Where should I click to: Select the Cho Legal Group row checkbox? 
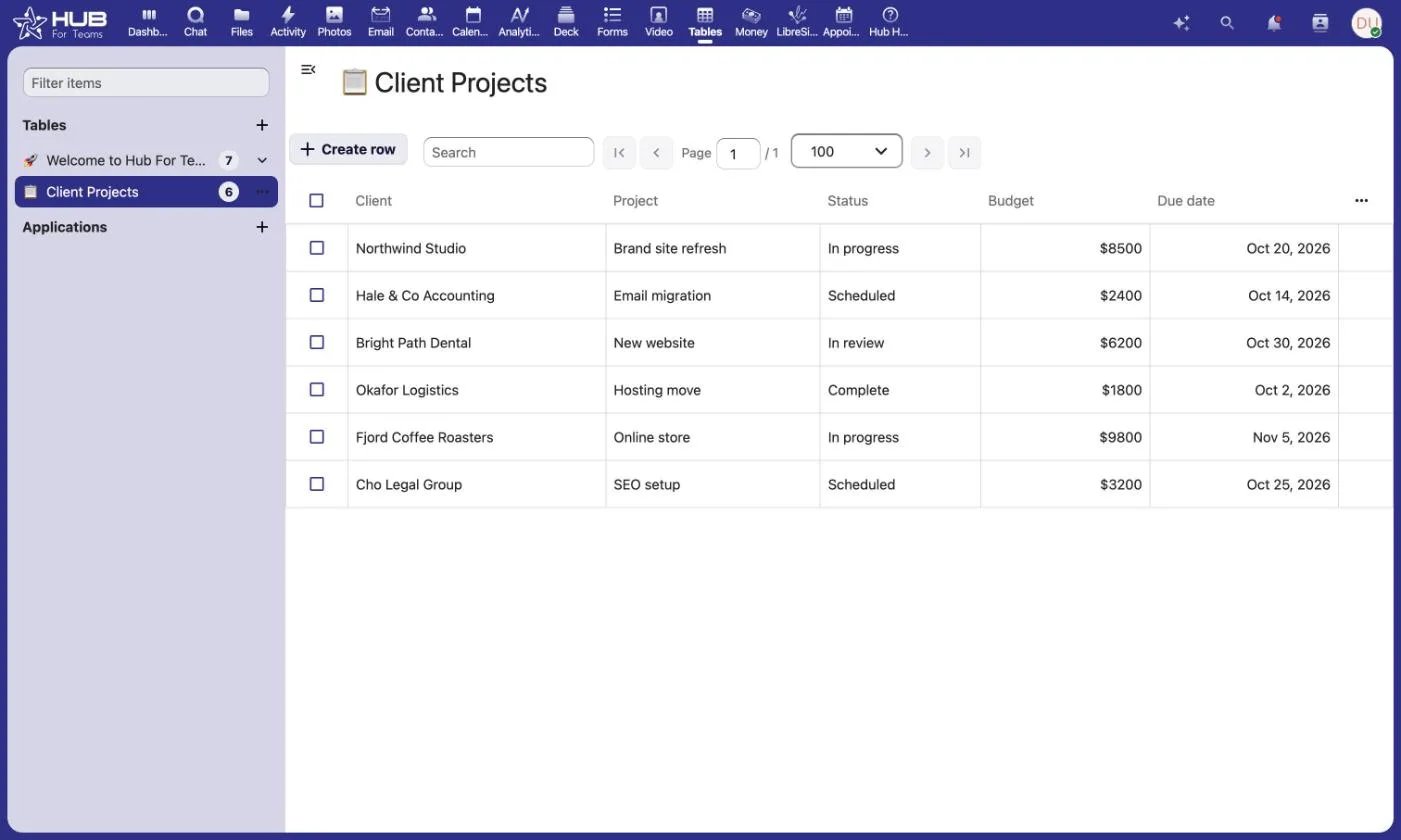pyautogui.click(x=316, y=484)
